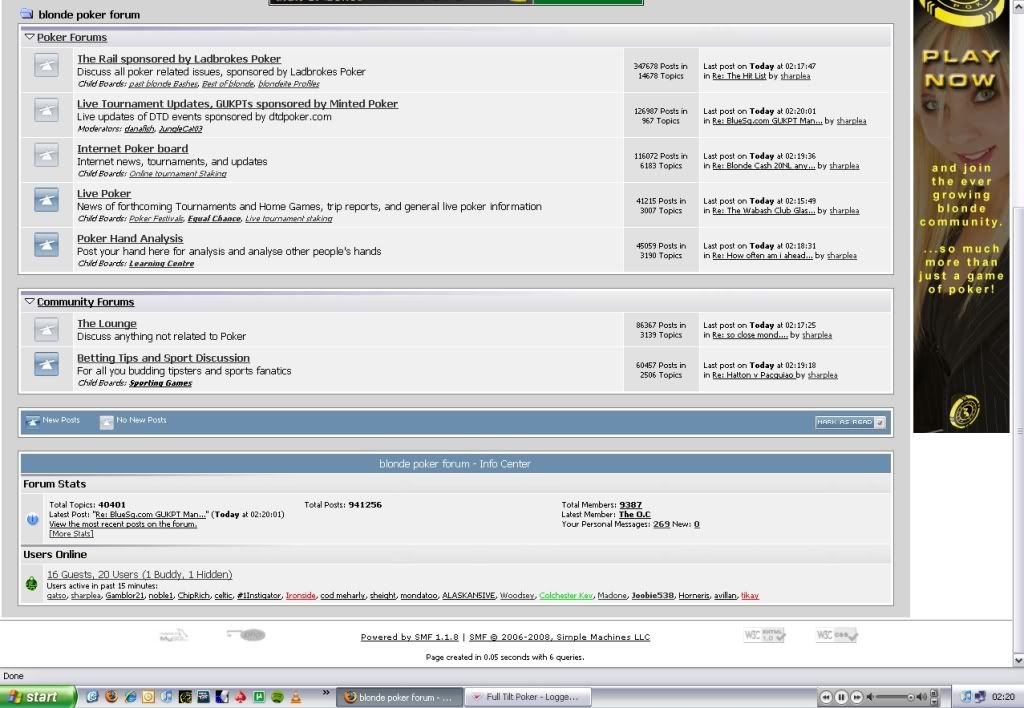Open 16 Guests, 20 Users online list
Screen dimensions: 1024x708
pos(140,575)
